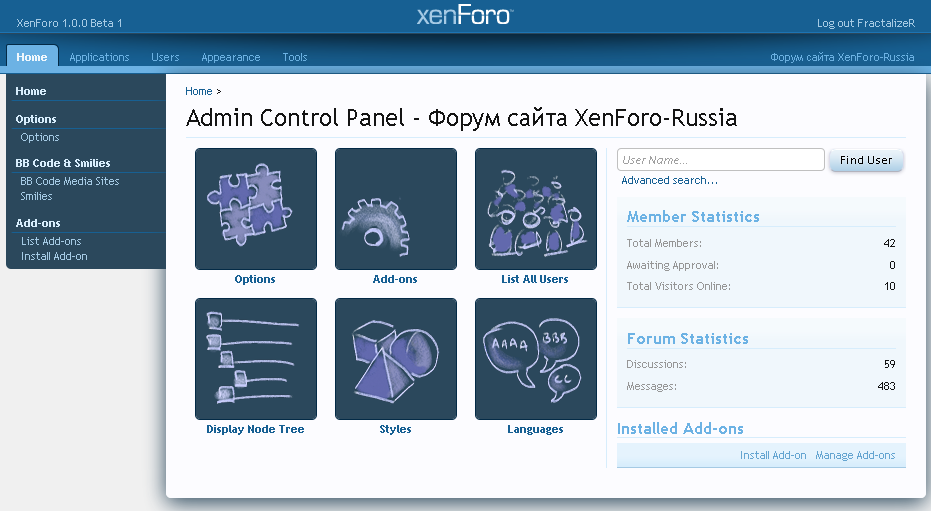Click the Options label under puzzle icon

pos(255,279)
